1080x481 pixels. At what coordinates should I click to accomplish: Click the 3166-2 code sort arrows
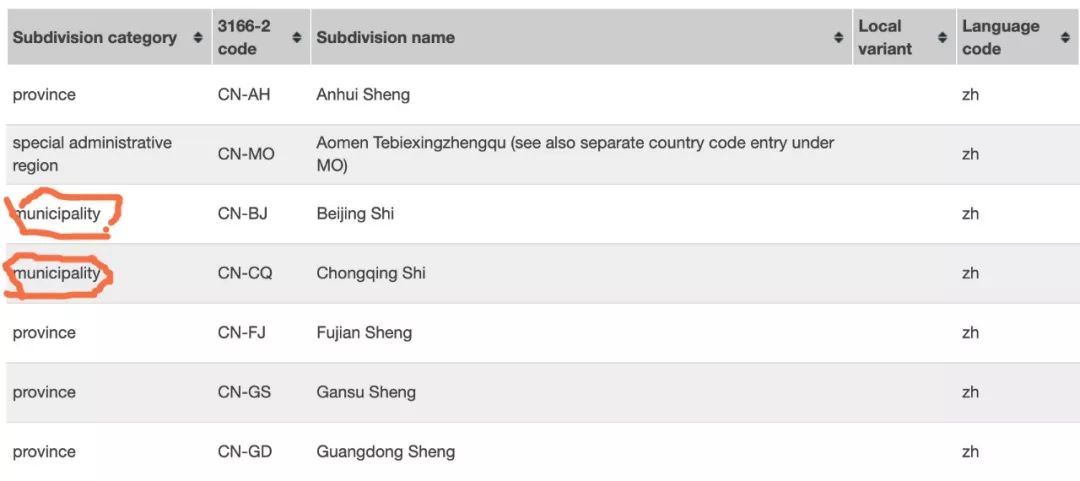(297, 37)
